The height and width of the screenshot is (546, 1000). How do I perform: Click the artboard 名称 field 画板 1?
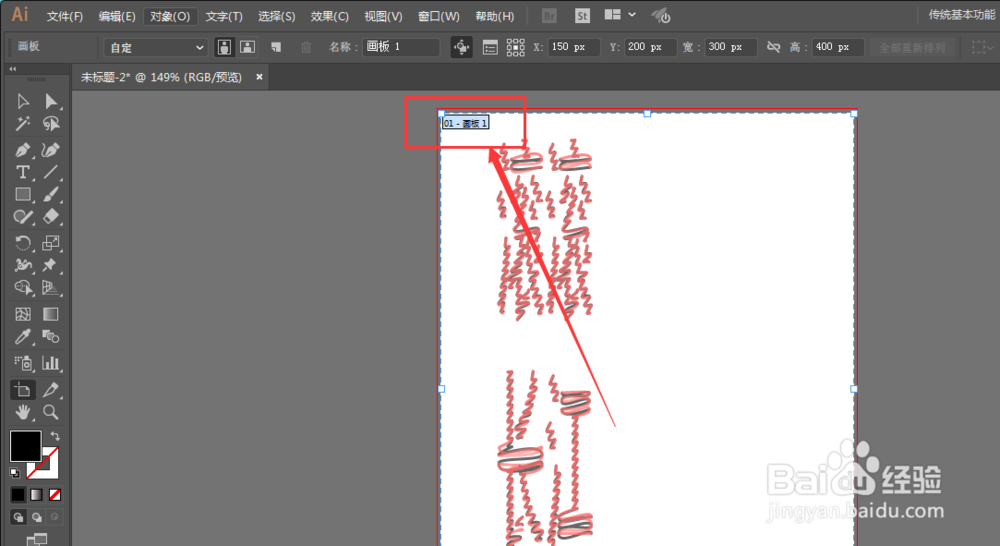(401, 47)
